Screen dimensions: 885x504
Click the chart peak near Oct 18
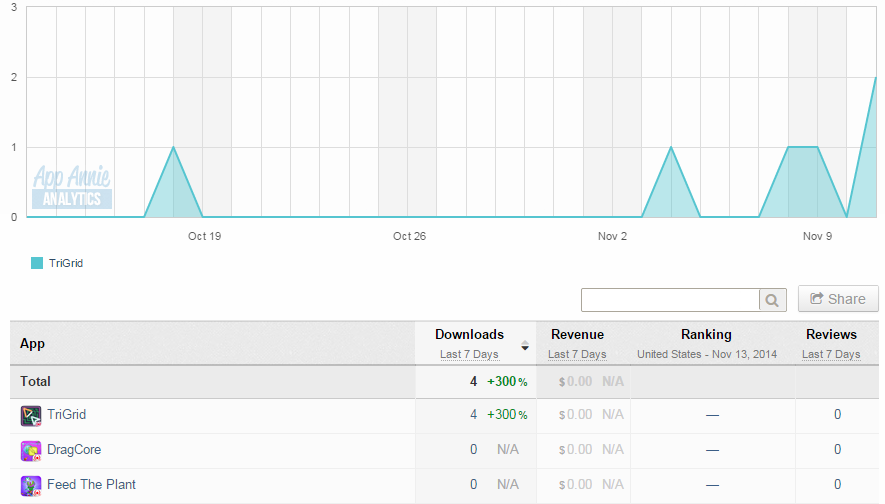coord(173,147)
